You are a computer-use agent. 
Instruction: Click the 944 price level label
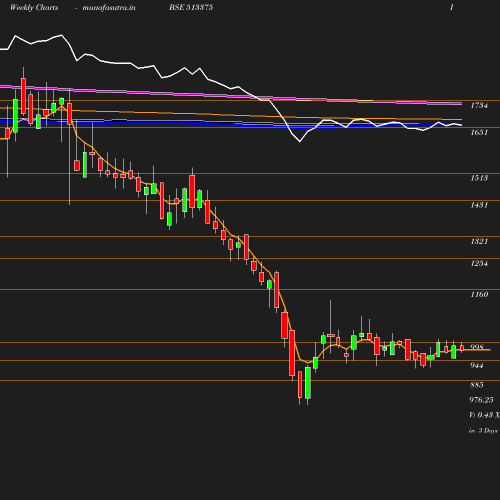pos(477,365)
